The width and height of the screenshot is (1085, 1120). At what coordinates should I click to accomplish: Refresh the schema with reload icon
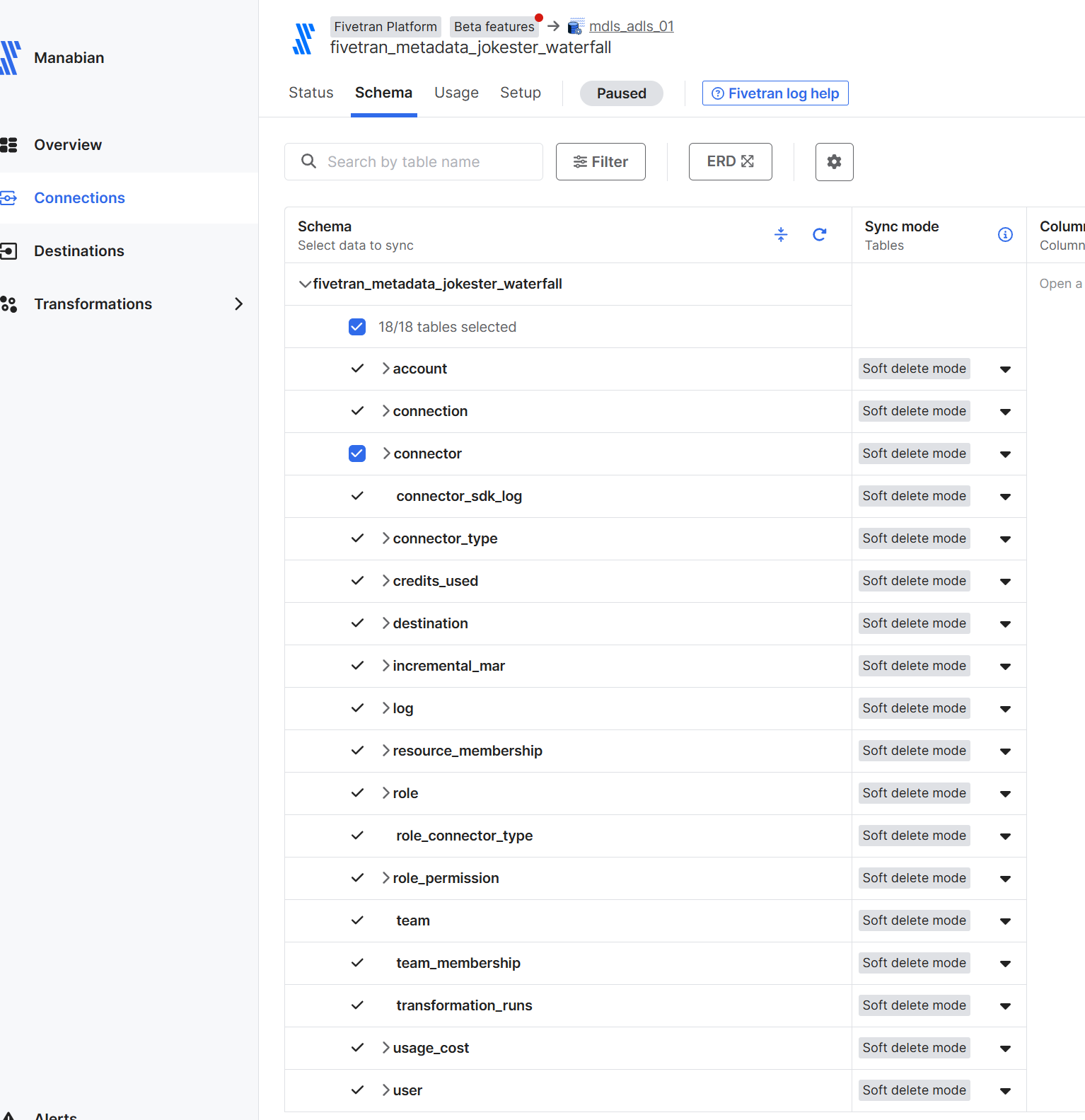820,235
